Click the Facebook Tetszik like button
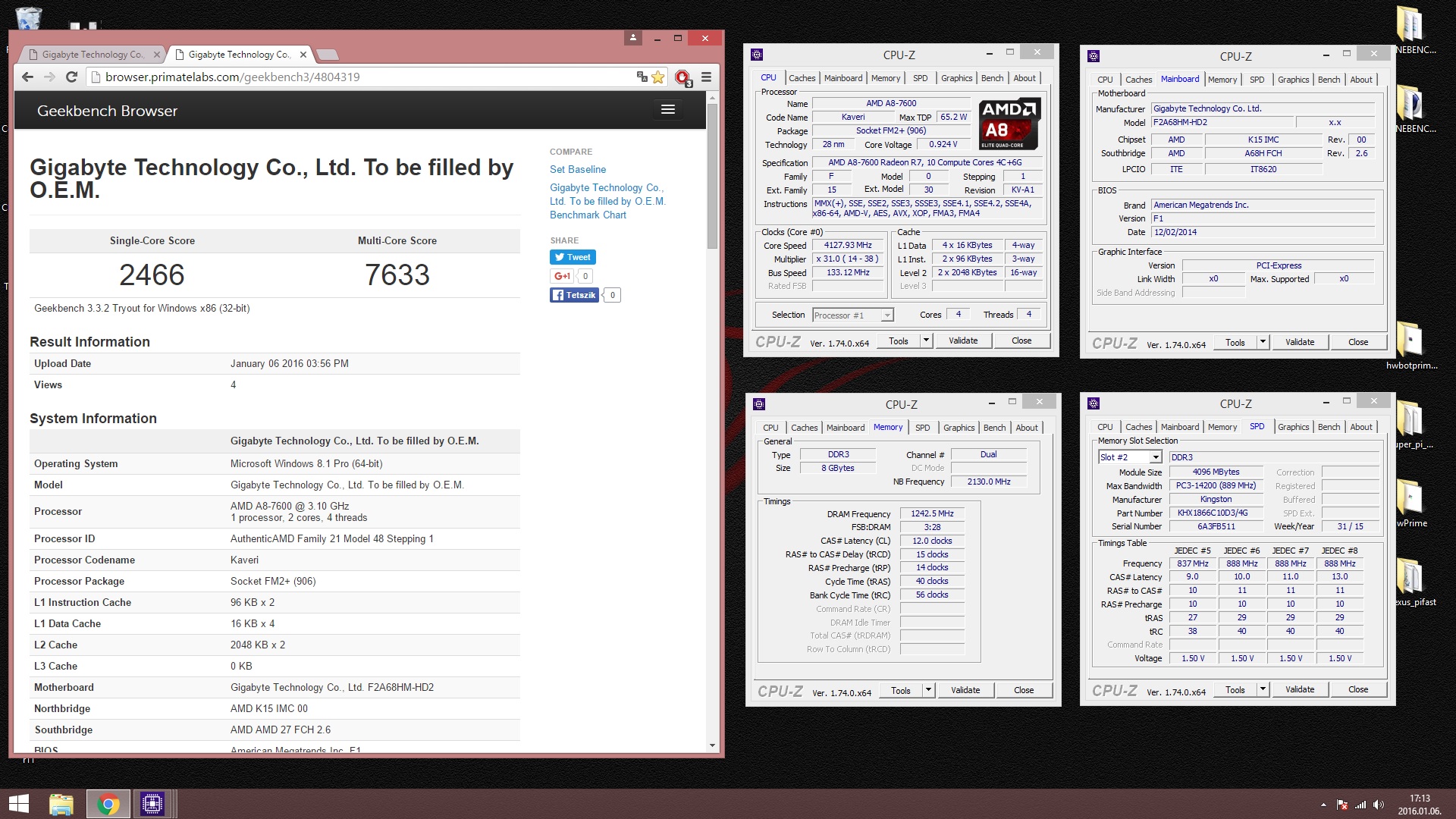The width and height of the screenshot is (1456, 819). point(574,295)
